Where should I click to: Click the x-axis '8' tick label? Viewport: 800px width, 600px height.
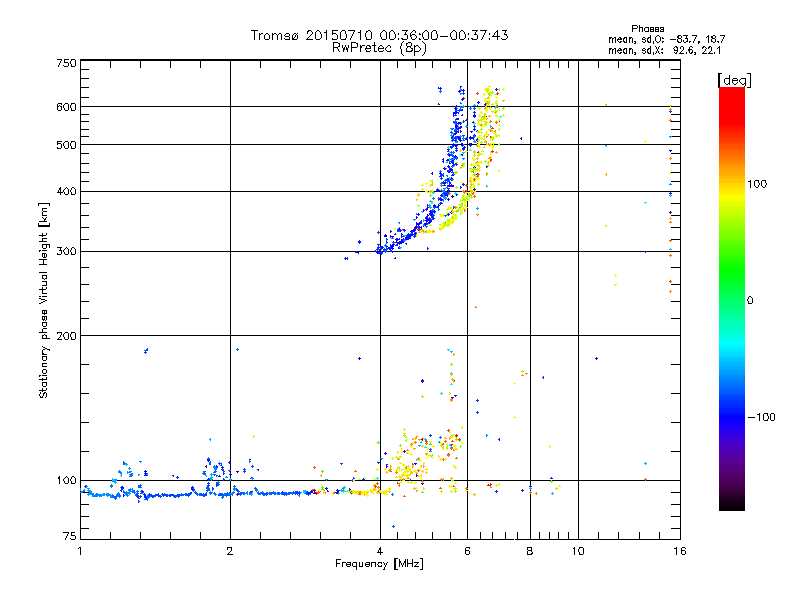[530, 551]
